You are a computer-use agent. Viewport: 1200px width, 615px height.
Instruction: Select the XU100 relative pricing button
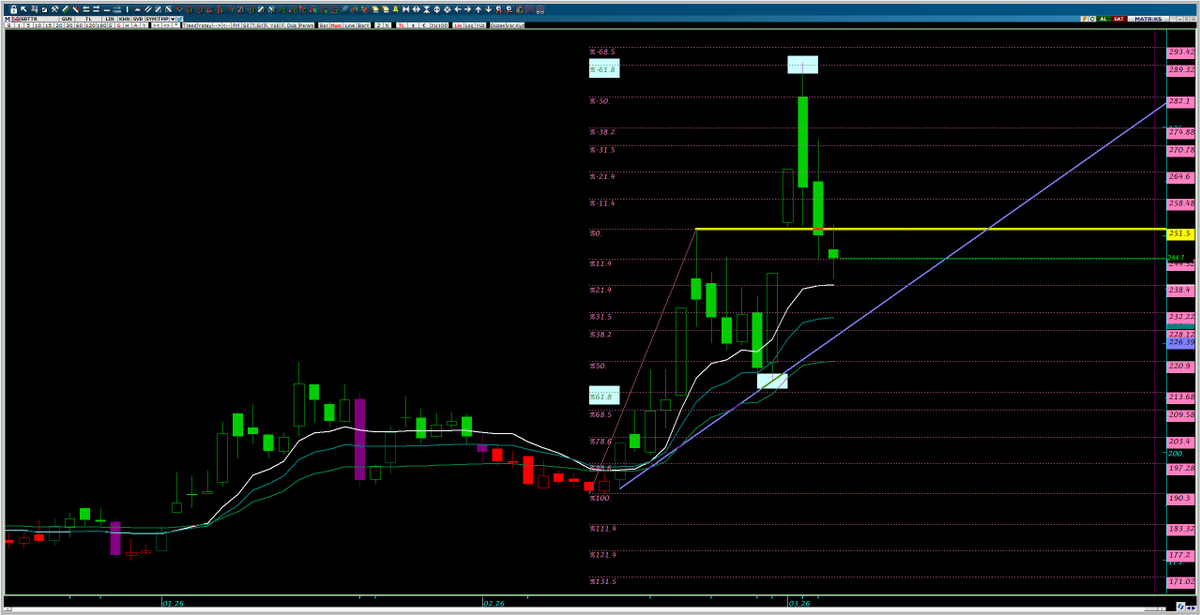pyautogui.click(x=439, y=25)
